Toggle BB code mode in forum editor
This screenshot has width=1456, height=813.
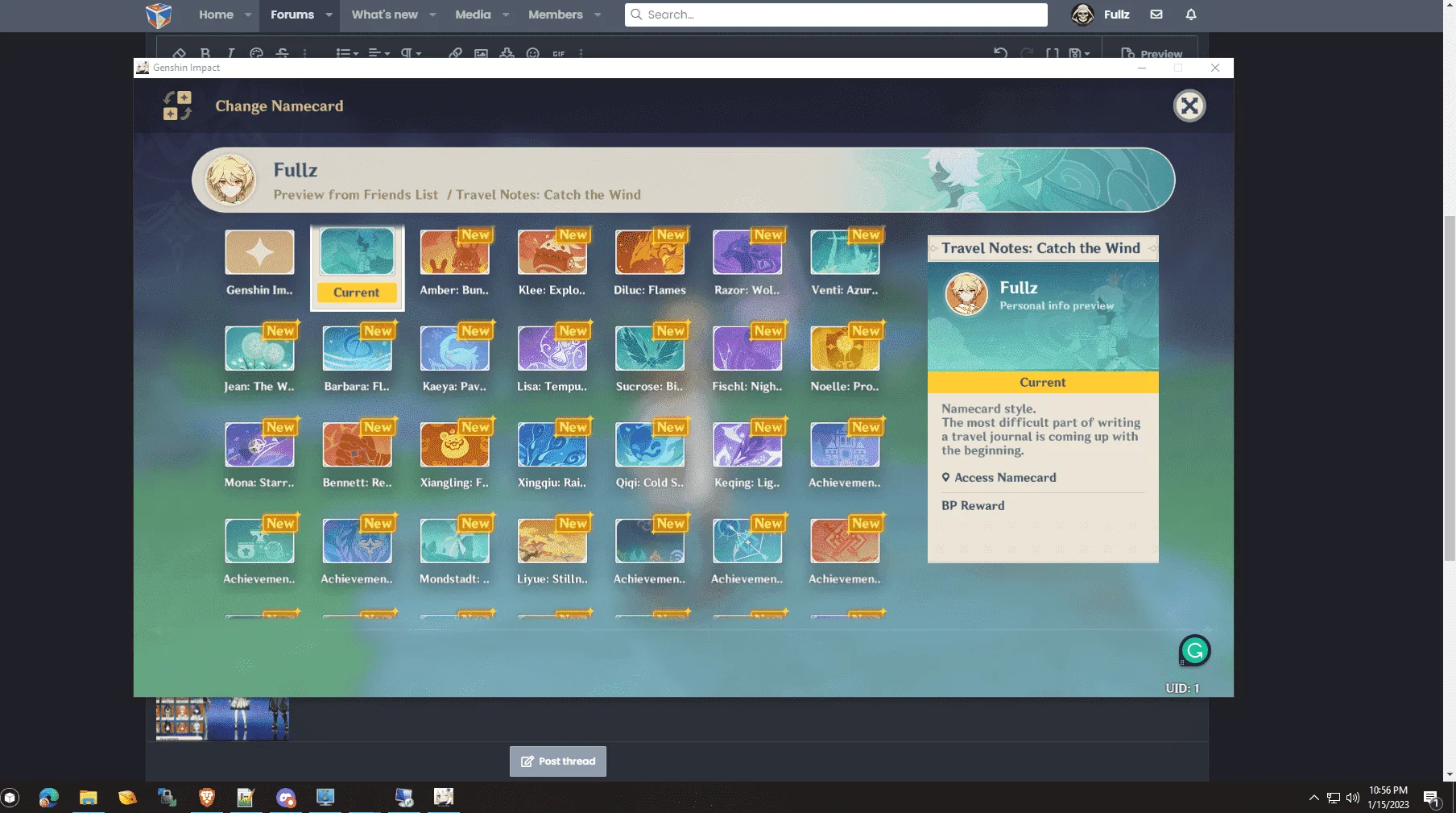pos(1052,53)
